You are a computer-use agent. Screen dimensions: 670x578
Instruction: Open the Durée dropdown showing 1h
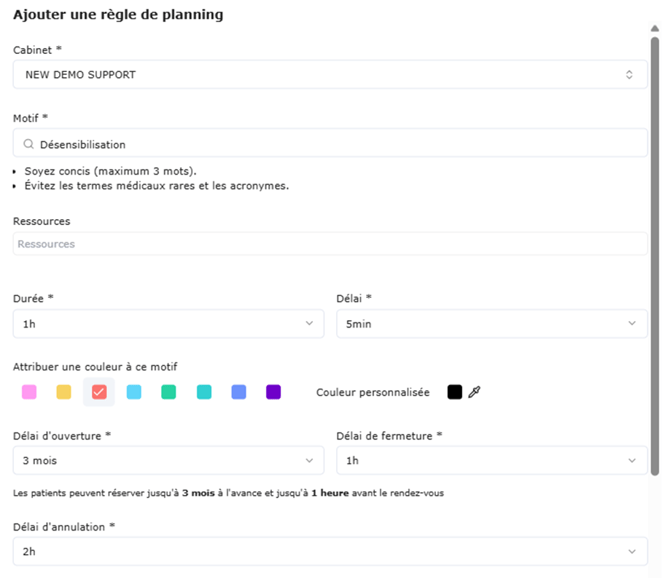pyautogui.click(x=168, y=323)
